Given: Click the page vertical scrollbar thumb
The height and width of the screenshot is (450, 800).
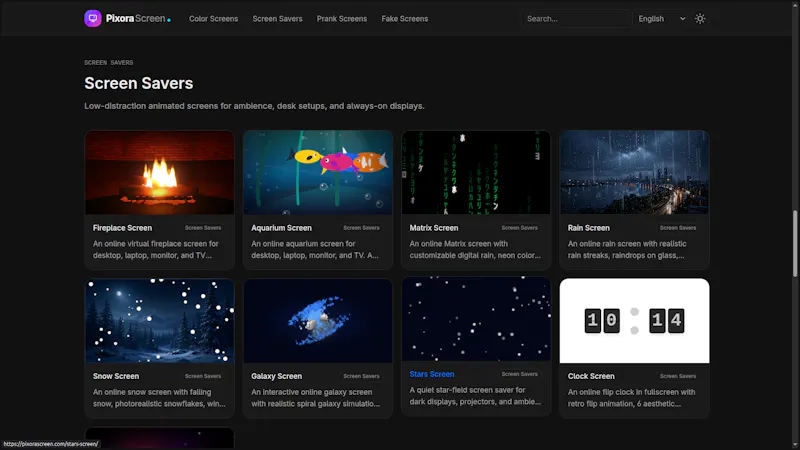Looking at the screenshot, I should coord(795,244).
